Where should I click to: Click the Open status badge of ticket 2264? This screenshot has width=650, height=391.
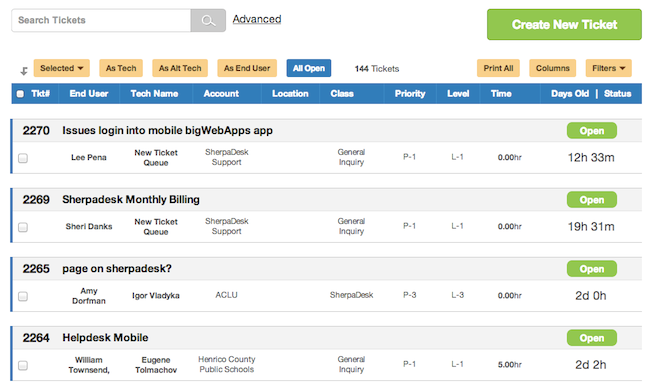592,338
